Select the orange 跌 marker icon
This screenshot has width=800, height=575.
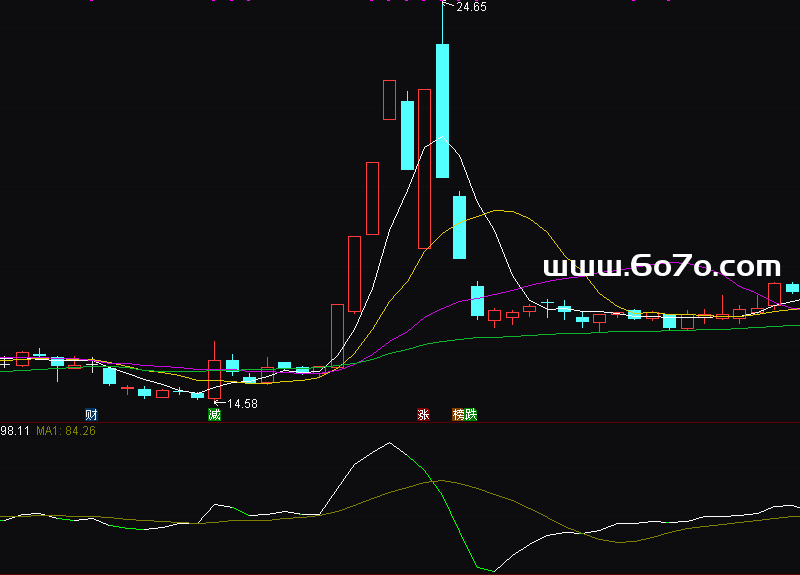(x=471, y=414)
